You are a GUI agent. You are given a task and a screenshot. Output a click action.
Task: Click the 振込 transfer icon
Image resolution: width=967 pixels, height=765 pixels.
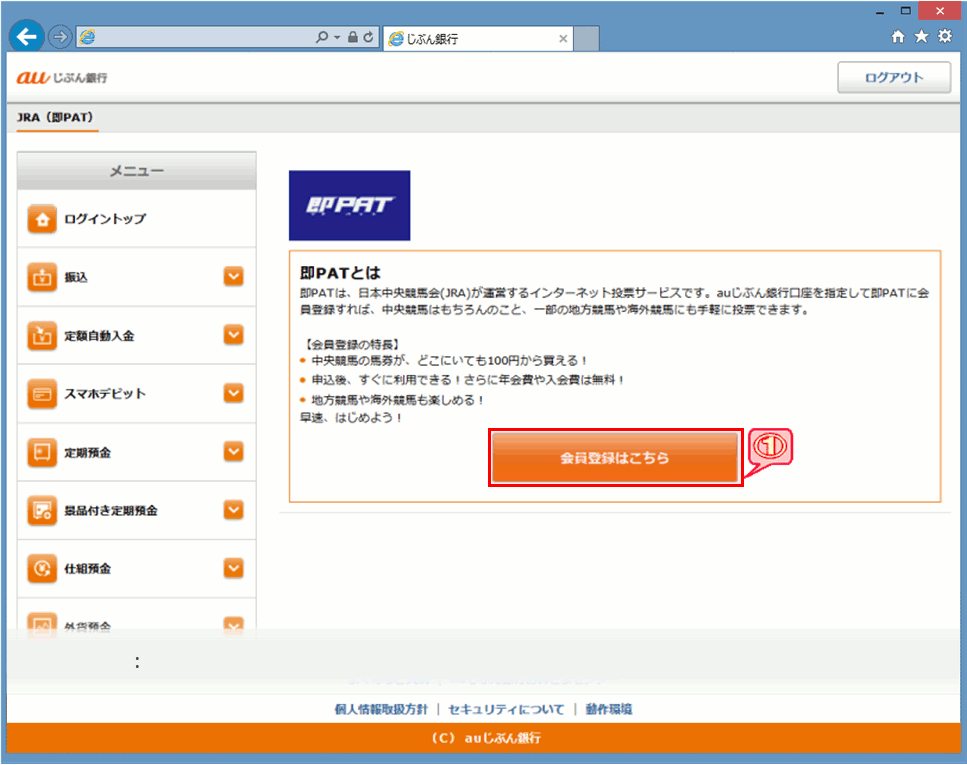point(42,277)
